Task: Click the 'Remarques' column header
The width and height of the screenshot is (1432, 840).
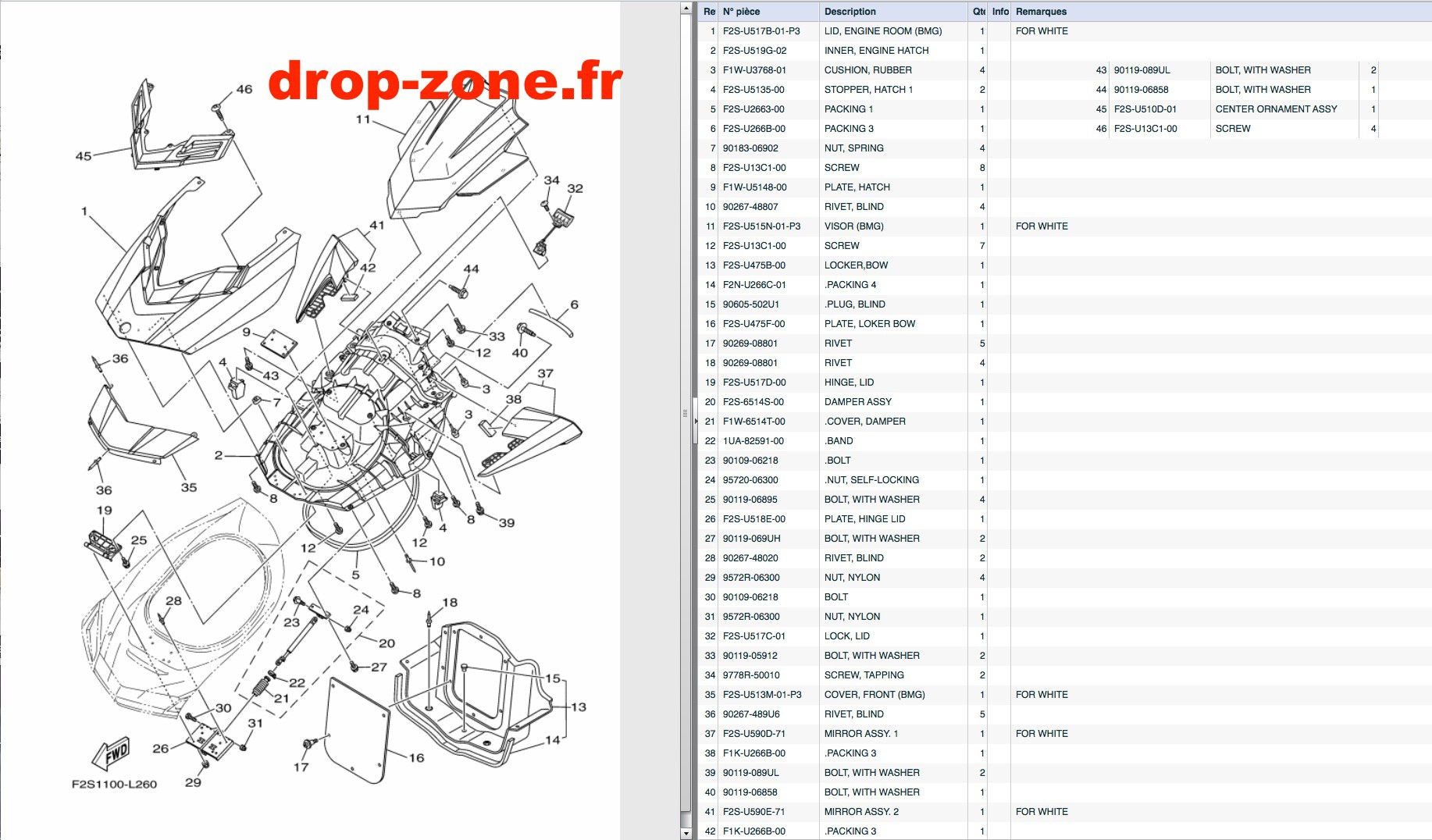Action: [1220, 12]
